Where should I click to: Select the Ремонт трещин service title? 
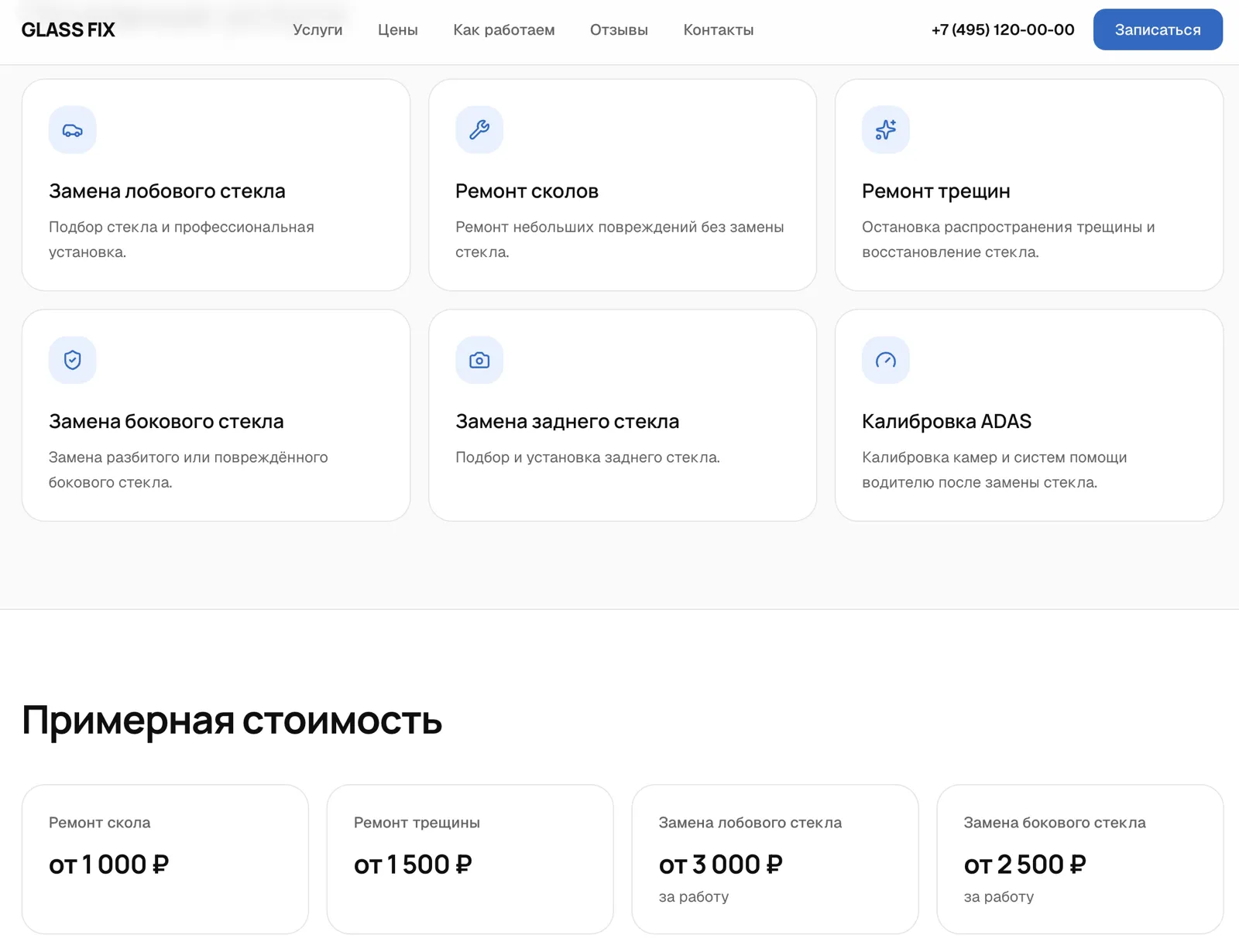936,191
